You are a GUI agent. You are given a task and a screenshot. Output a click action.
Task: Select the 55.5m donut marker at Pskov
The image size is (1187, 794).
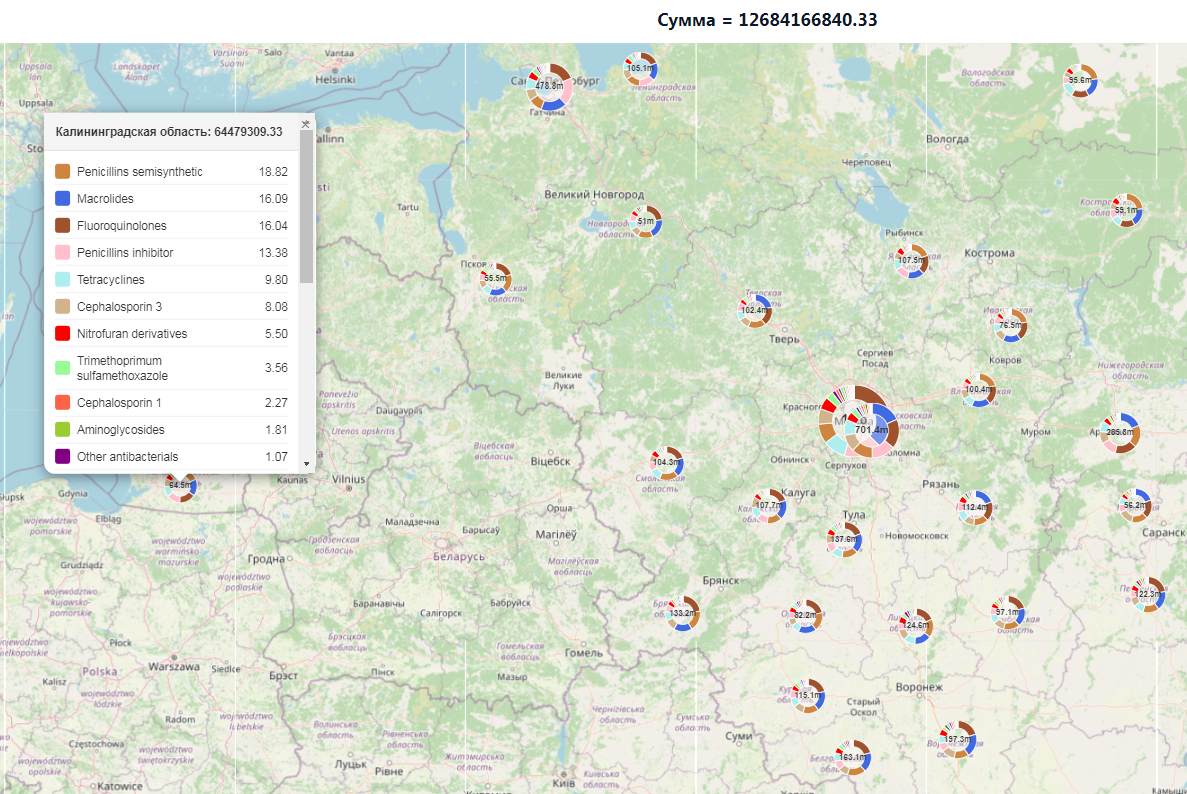tap(495, 279)
